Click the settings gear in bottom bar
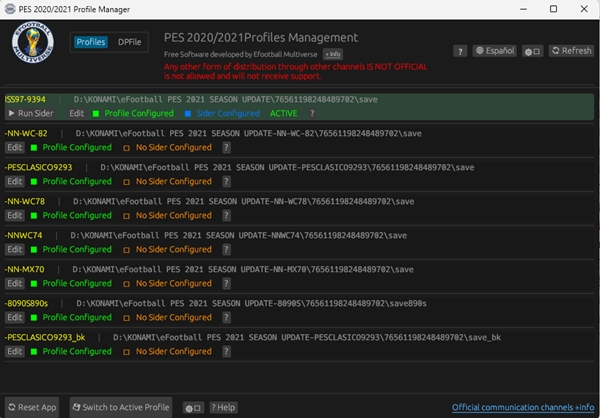The image size is (600, 418). 193,407
